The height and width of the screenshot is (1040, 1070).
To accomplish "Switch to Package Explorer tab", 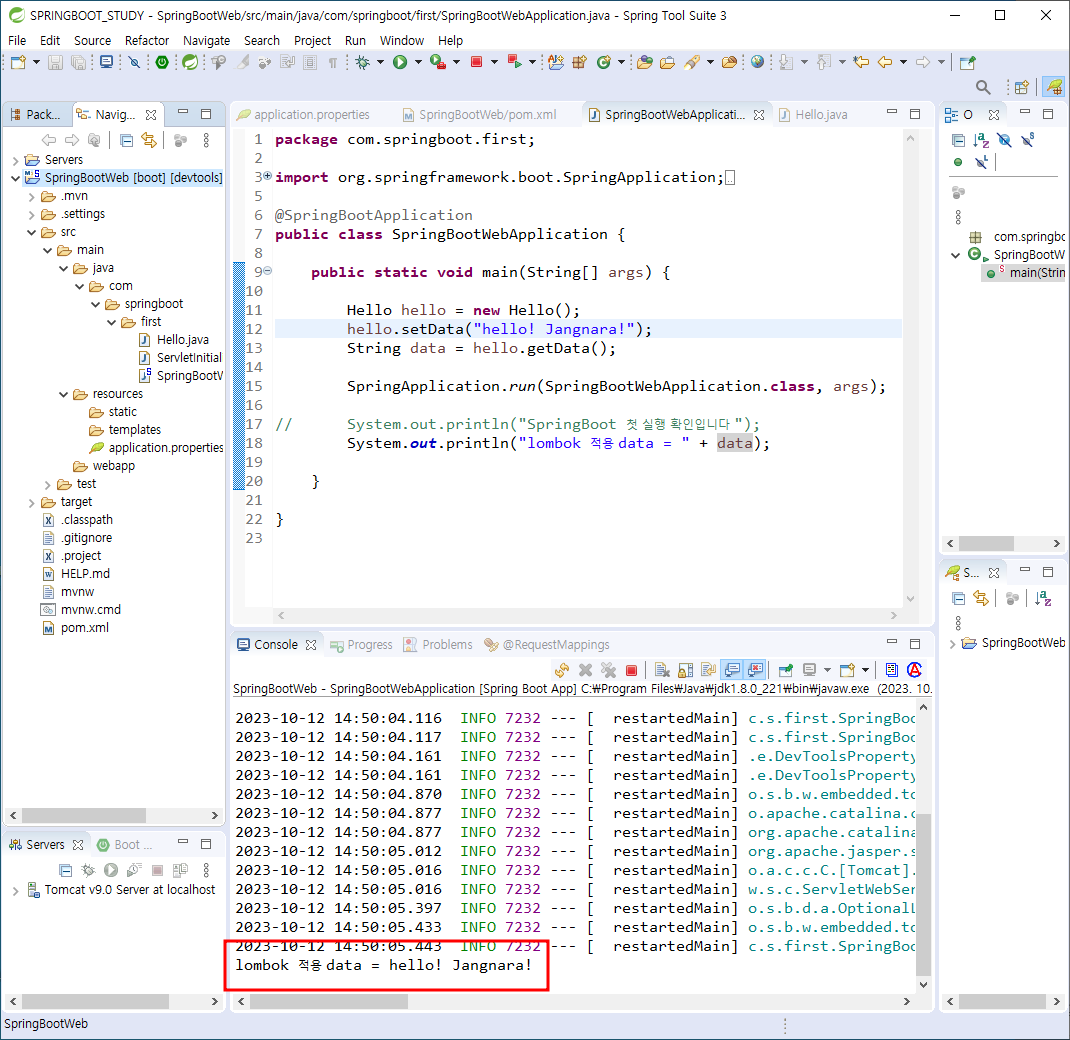I will pyautogui.click(x=35, y=115).
